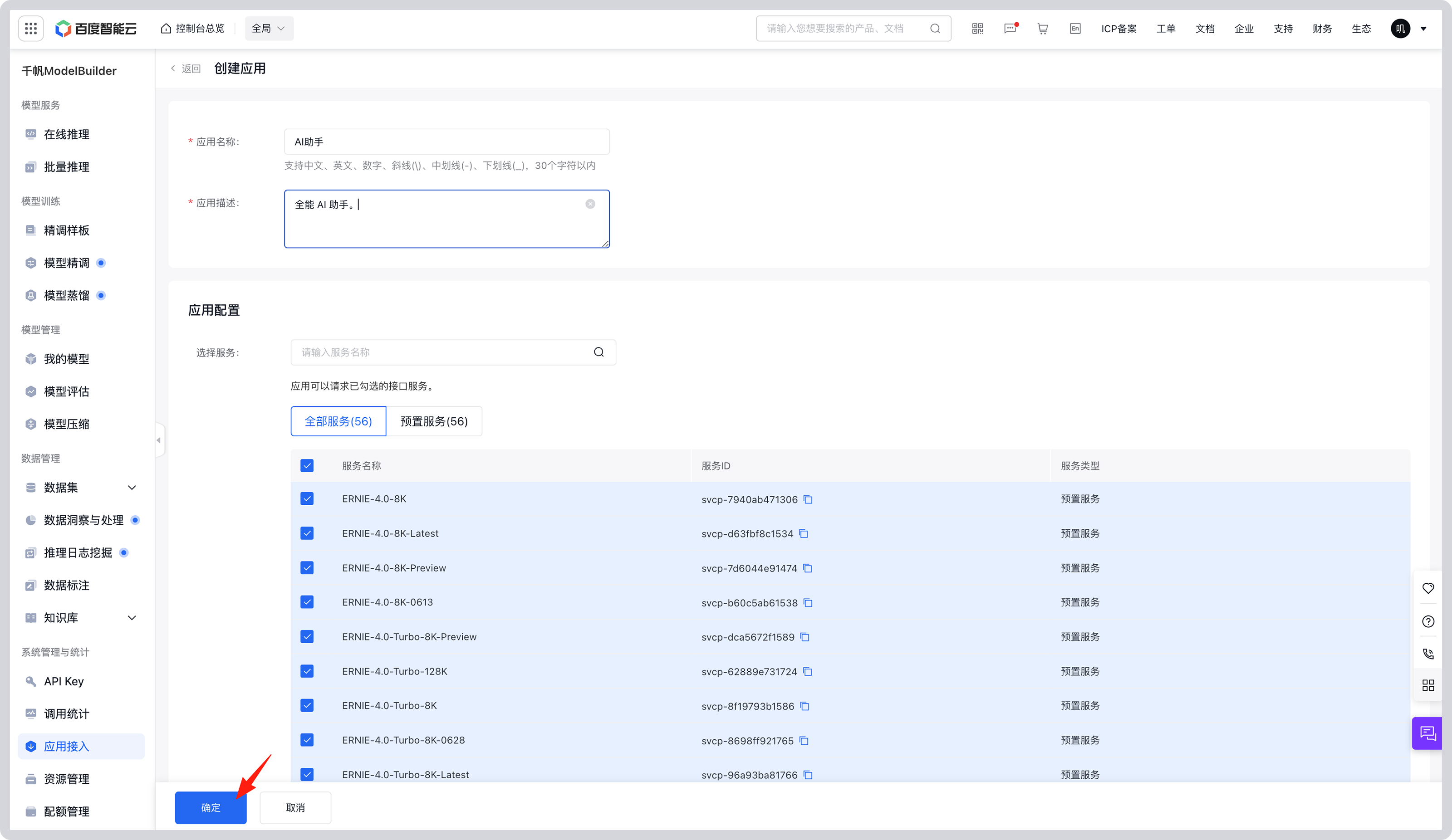This screenshot has height=840, width=1452.
Task: Copy service ID svcp-7940ab471306
Action: [808, 499]
